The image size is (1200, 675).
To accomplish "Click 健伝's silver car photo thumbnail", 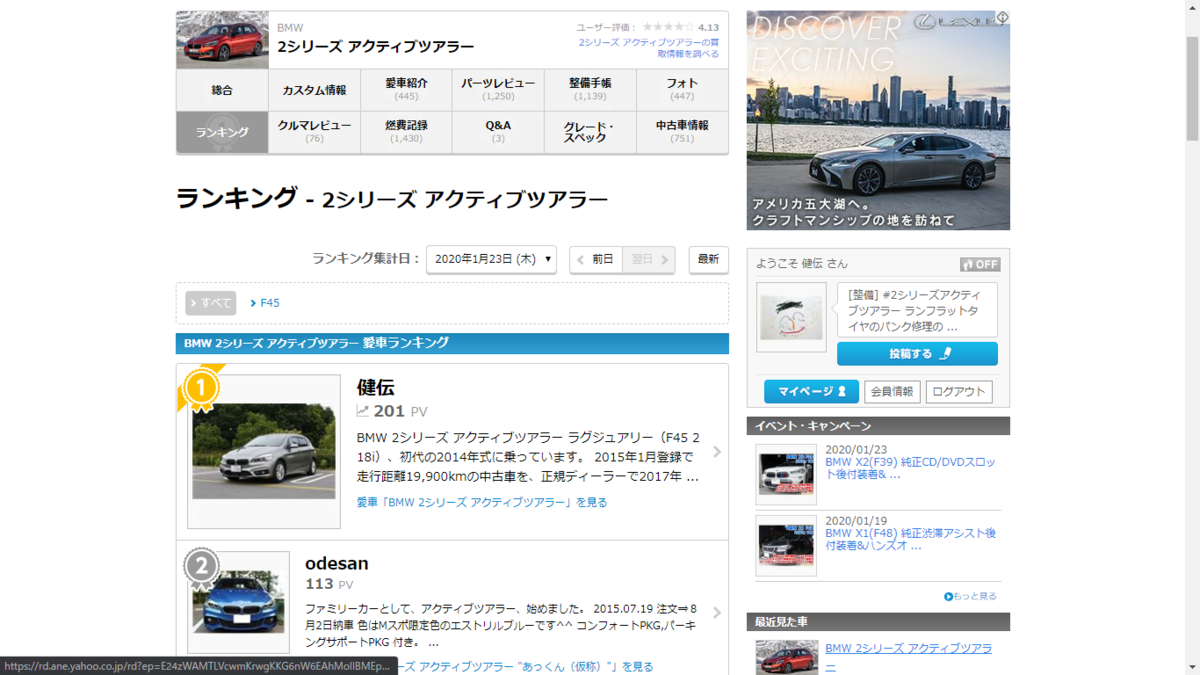I will (264, 451).
